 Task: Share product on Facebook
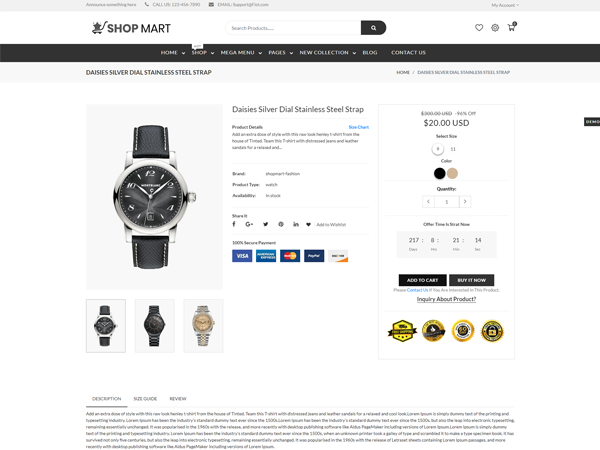(x=234, y=224)
